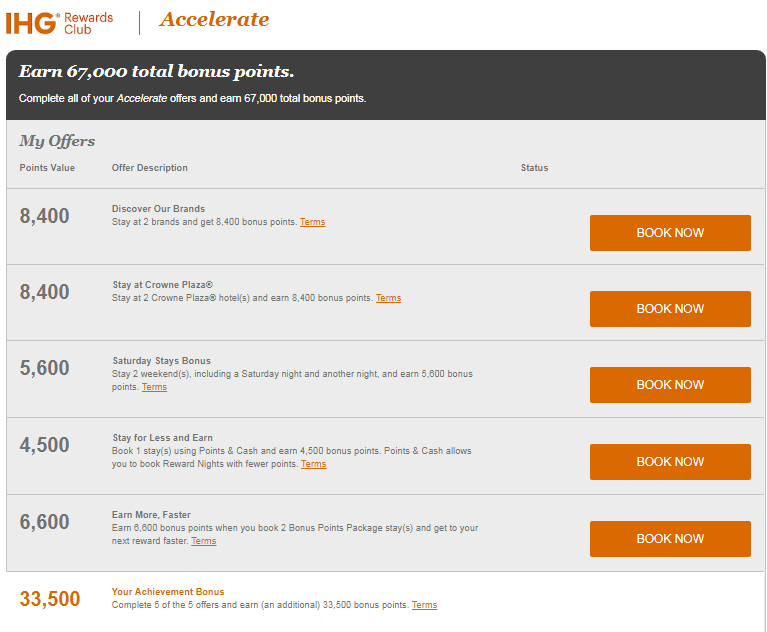Click the 'Points Value' column header
The height and width of the screenshot is (632, 767).
[47, 168]
